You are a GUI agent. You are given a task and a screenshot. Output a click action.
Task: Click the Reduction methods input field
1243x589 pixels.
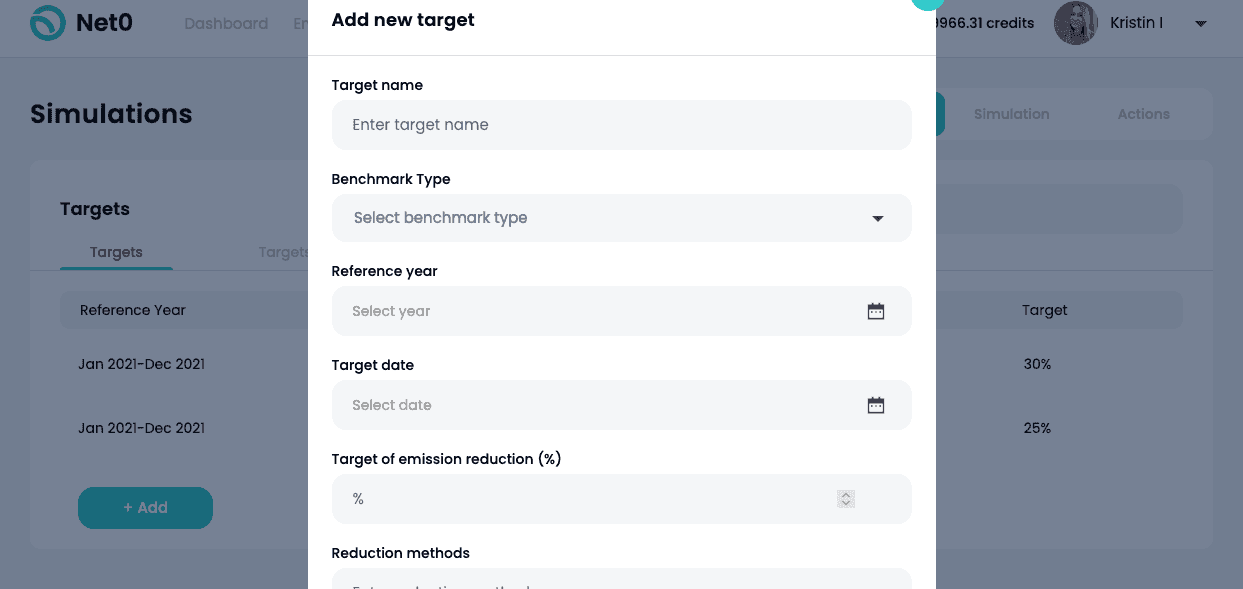point(622,583)
